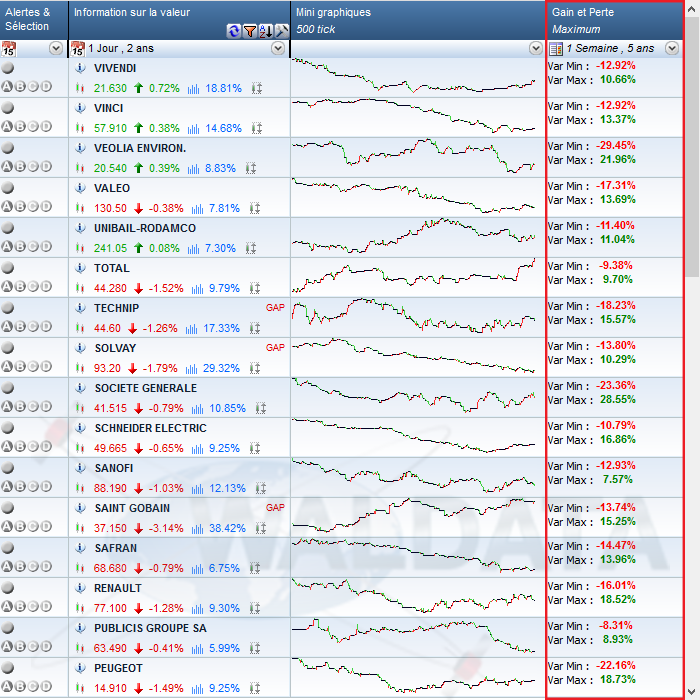Click VEOLIA Var Min value -29.45%

pyautogui.click(x=616, y=146)
